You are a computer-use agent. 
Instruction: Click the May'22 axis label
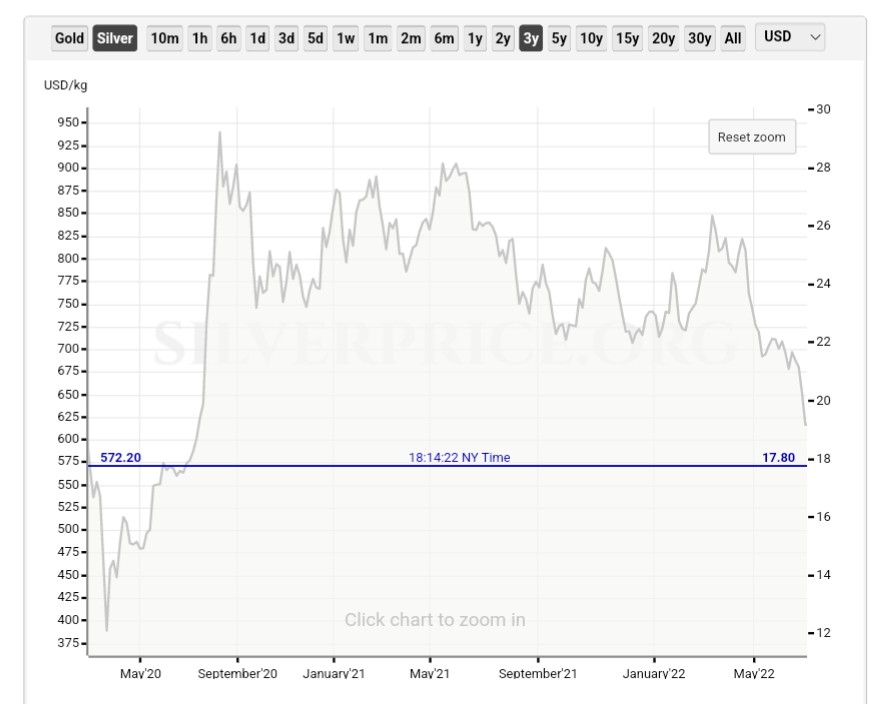(754, 674)
